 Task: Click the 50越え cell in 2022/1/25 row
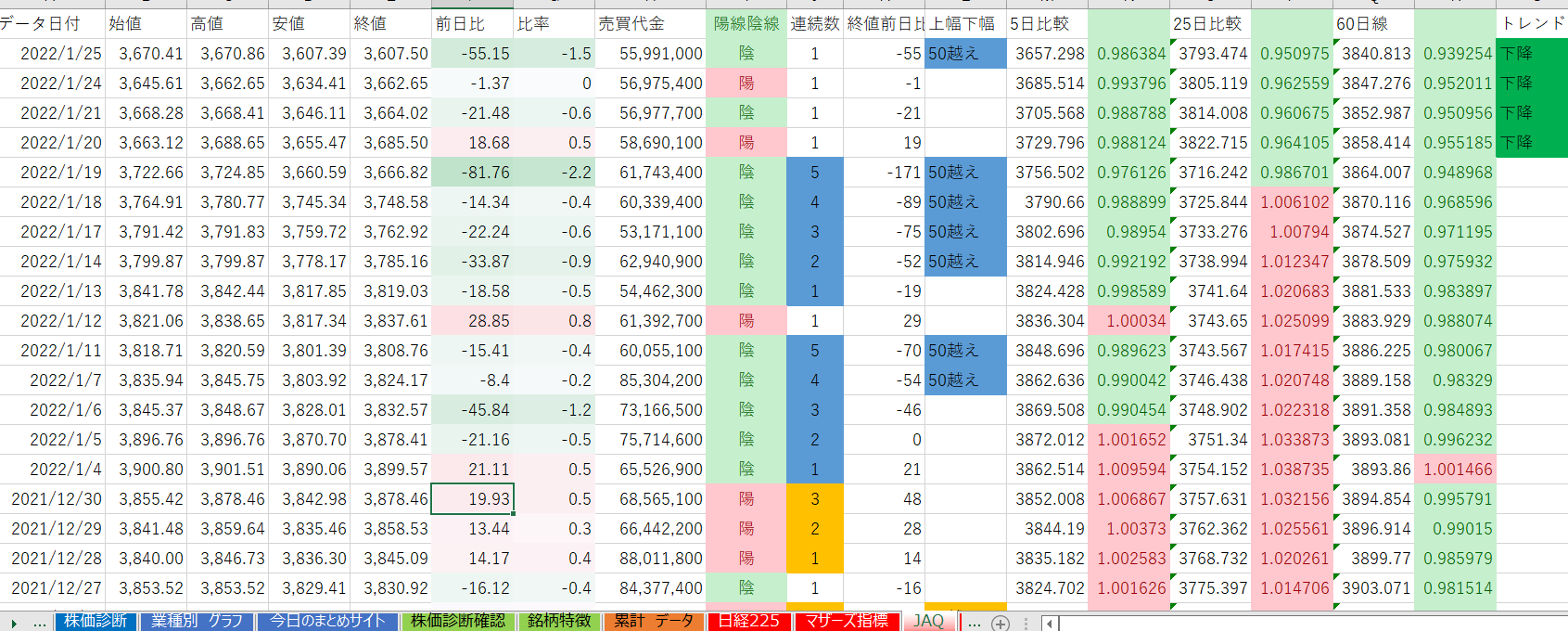pos(965,54)
